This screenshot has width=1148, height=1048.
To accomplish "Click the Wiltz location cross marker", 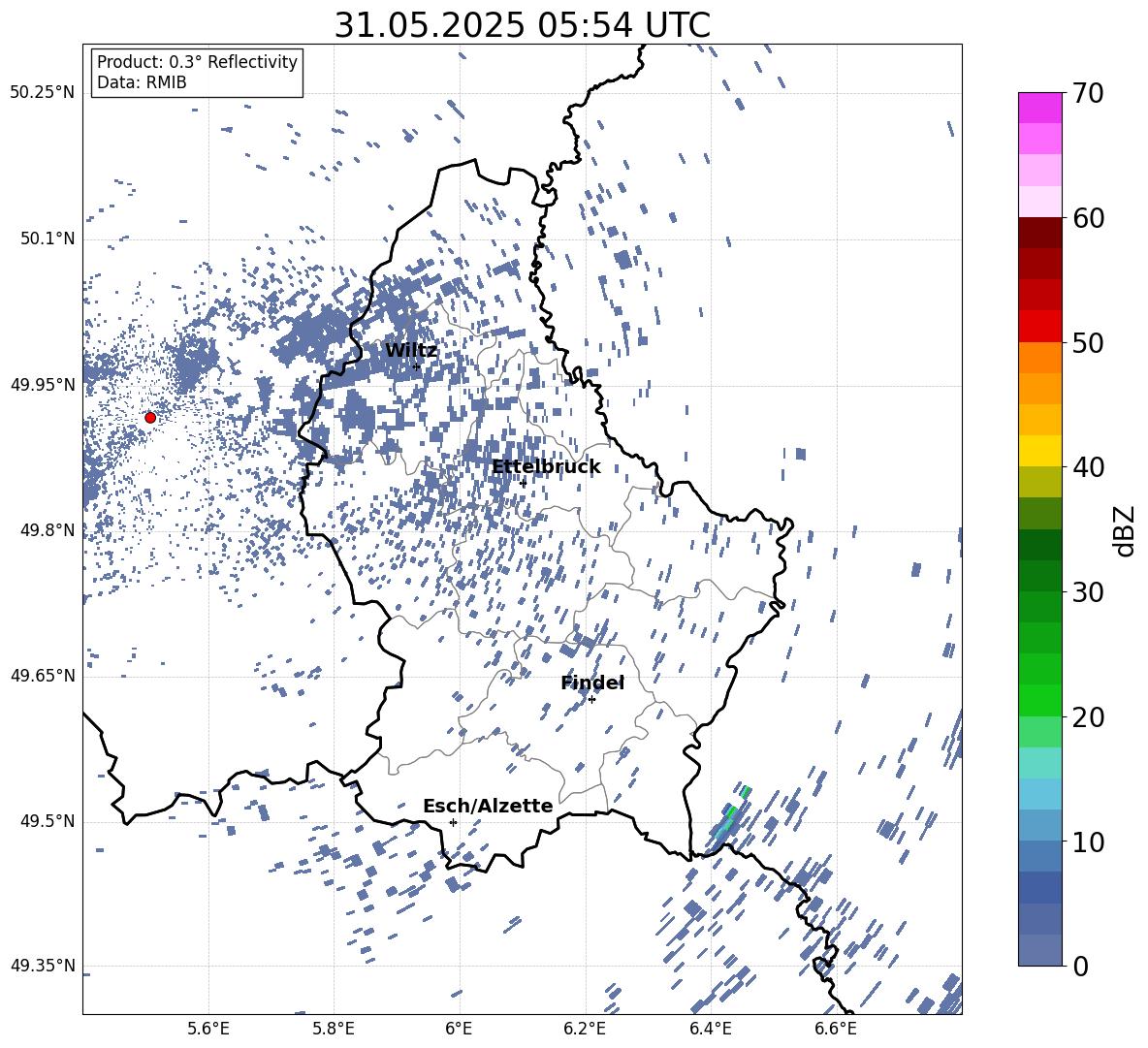I will point(416,366).
